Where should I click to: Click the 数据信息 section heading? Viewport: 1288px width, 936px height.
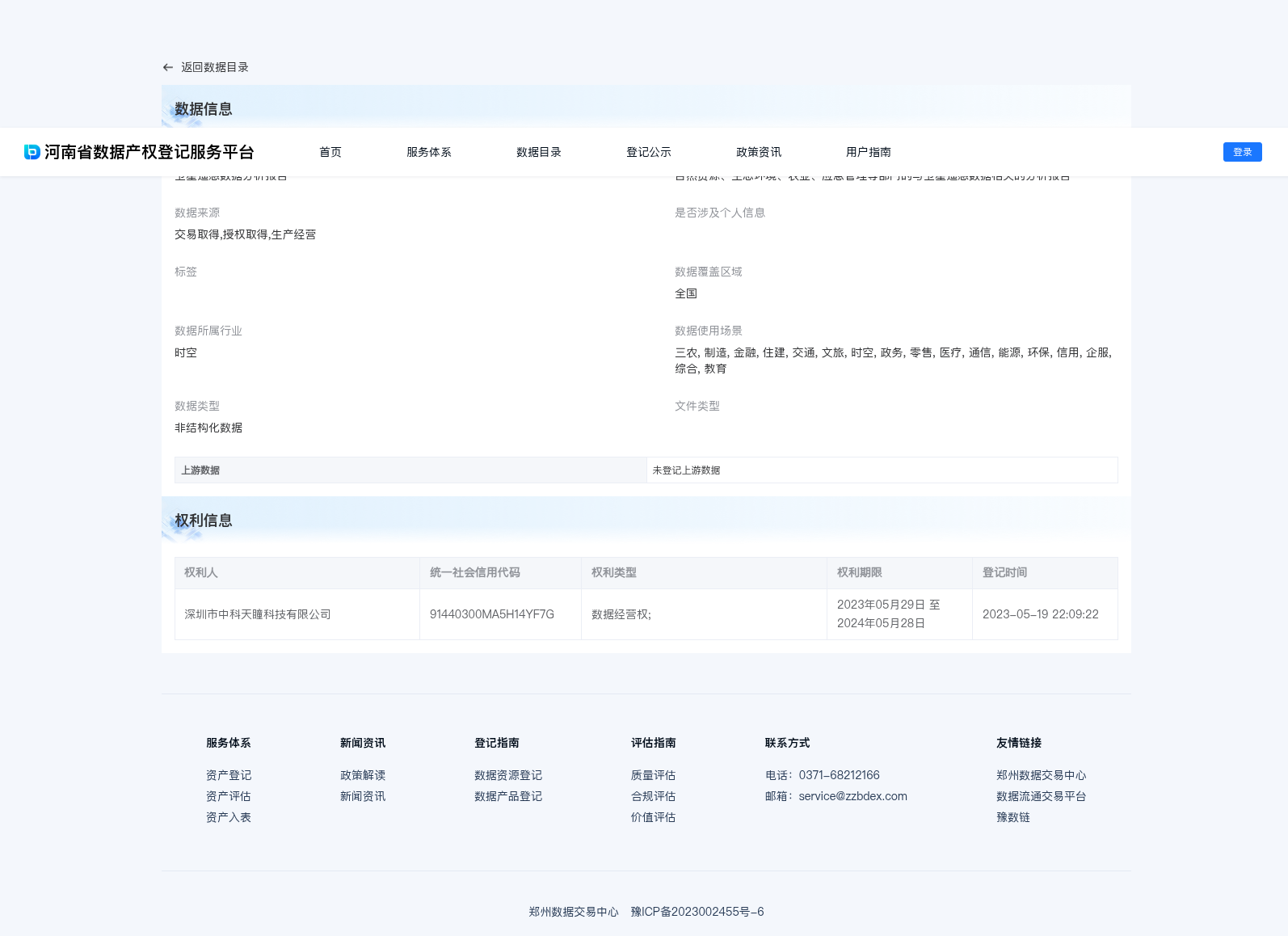(204, 109)
